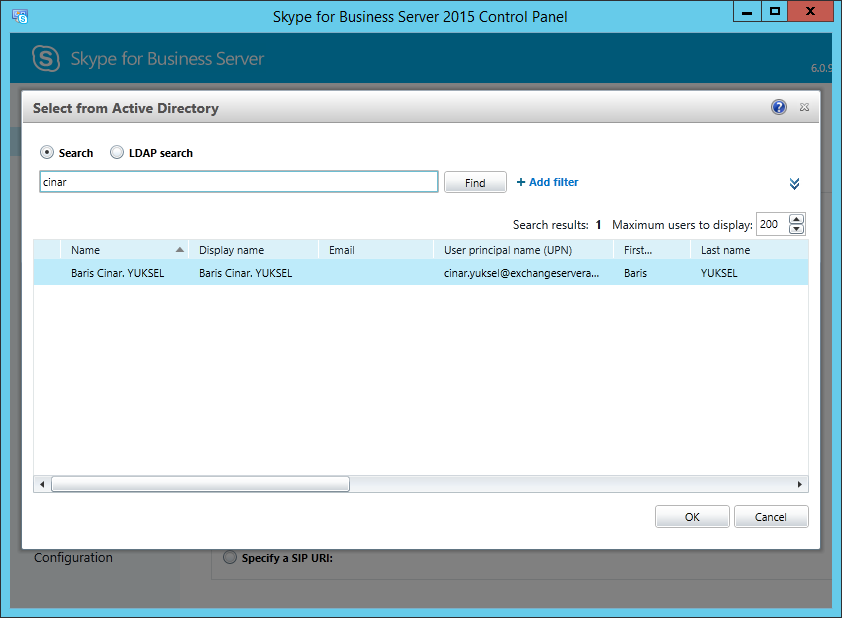Click the right arrow of horizontal scrollbar
Image resolution: width=842 pixels, height=618 pixels.
coord(800,484)
